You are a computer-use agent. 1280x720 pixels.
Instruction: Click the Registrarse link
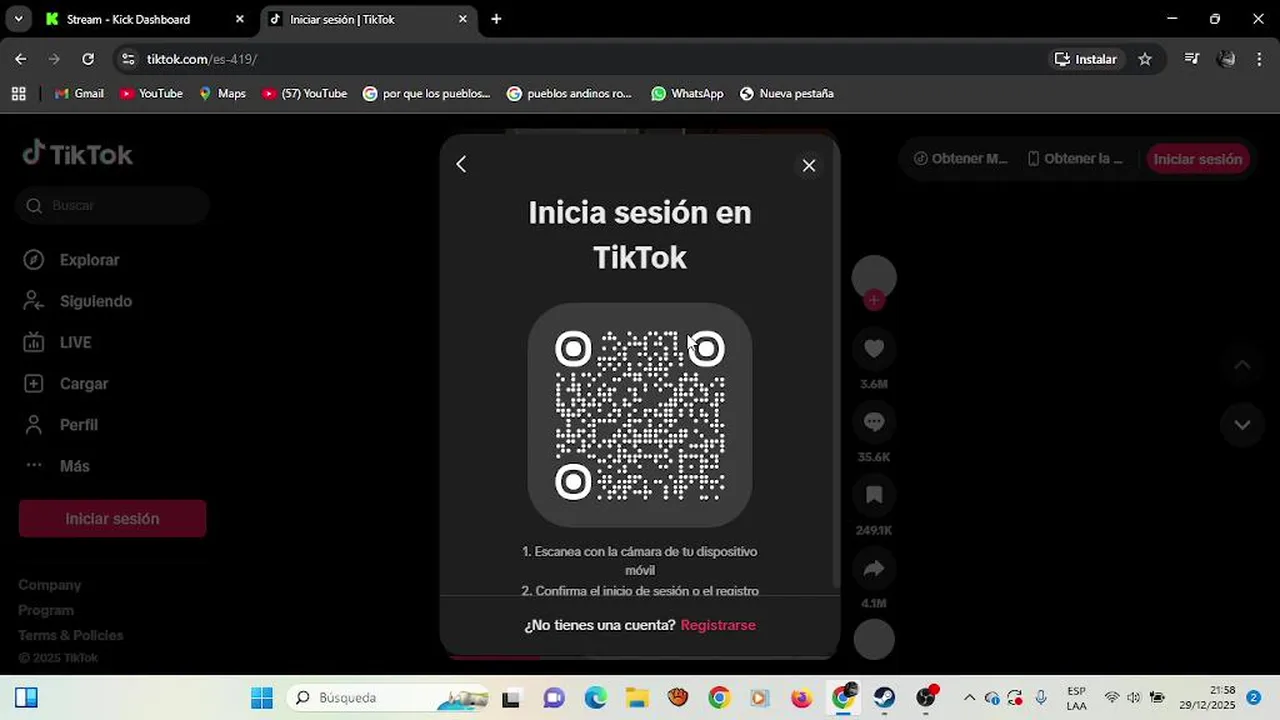pyautogui.click(x=718, y=625)
